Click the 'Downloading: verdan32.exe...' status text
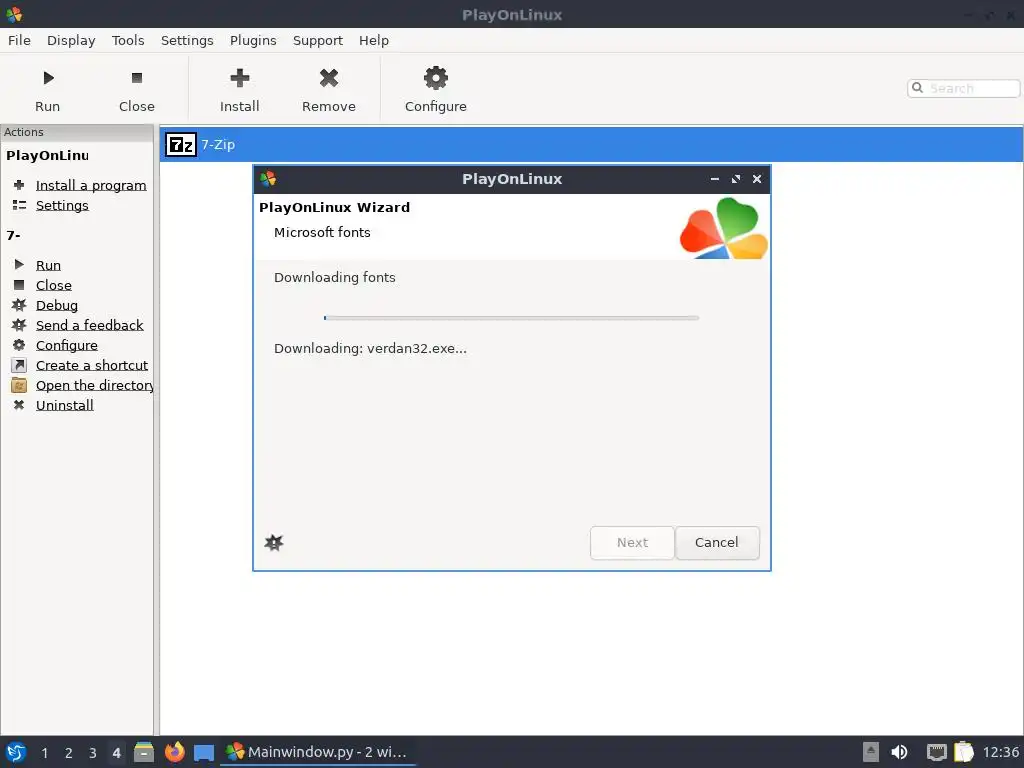The height and width of the screenshot is (768, 1024). click(x=370, y=348)
